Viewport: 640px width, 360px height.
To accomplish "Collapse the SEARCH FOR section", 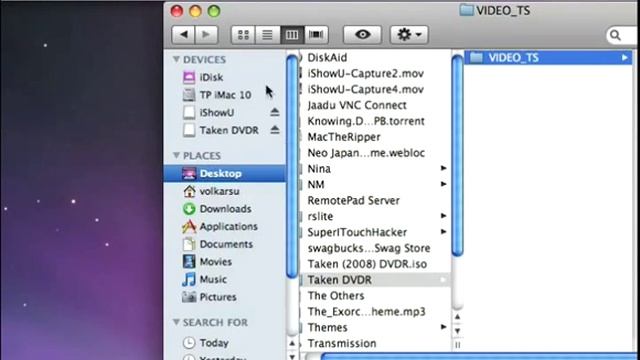I will (x=176, y=322).
